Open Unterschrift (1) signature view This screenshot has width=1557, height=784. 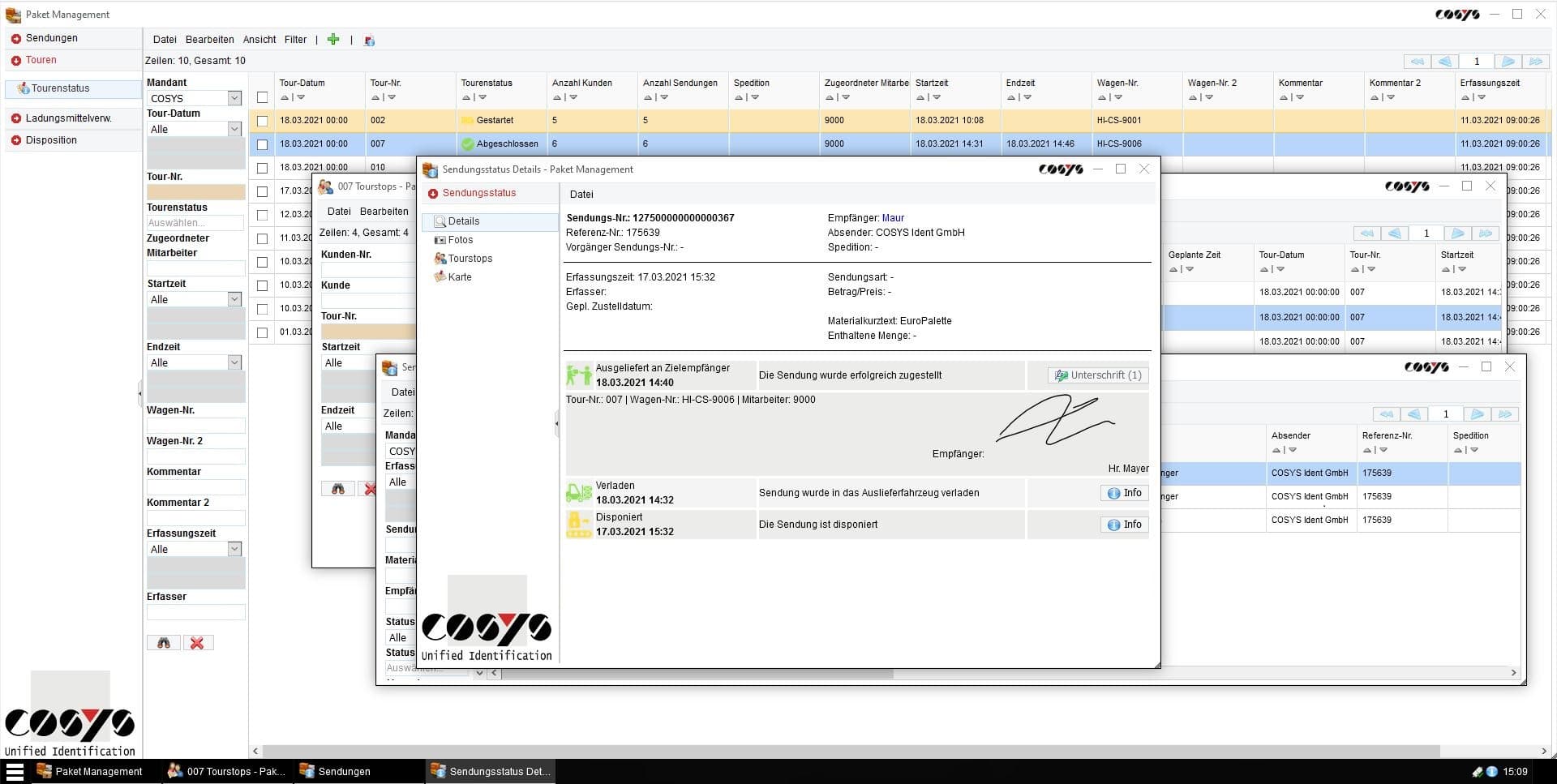tap(1097, 375)
